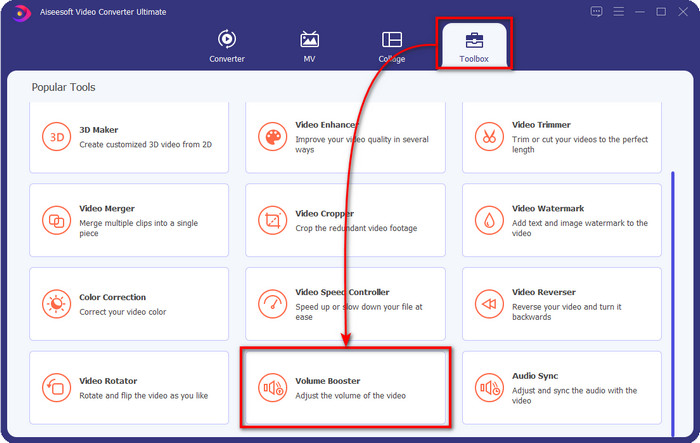Image resolution: width=700 pixels, height=443 pixels.
Task: Switch to the Collage tab label
Action: point(392,59)
